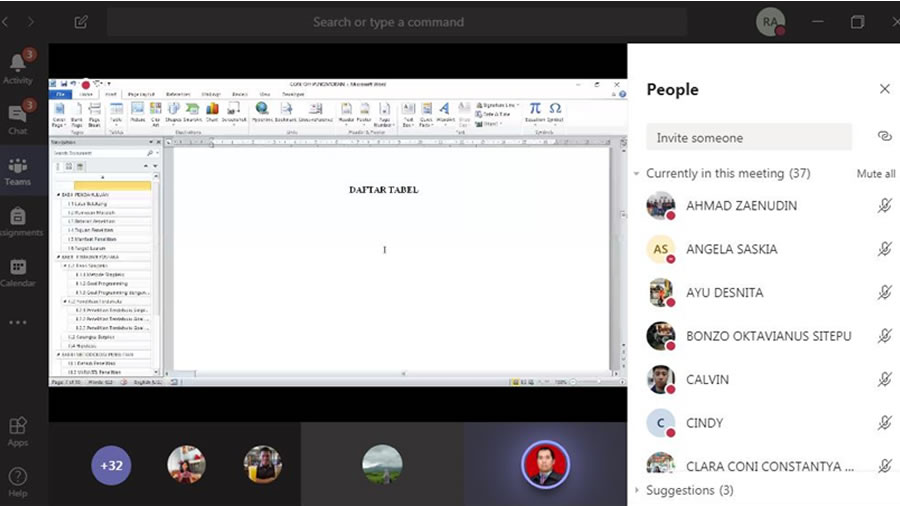Click Mute all participants
Viewport: 900px width, 506px height.
[x=876, y=174]
